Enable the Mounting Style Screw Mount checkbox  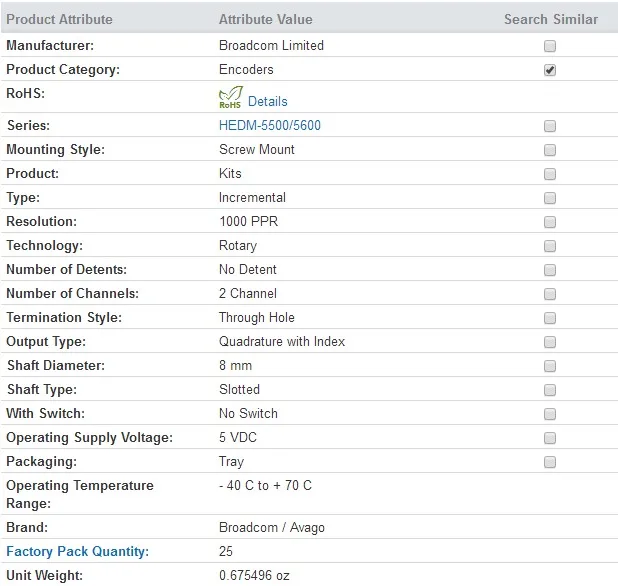pos(550,150)
